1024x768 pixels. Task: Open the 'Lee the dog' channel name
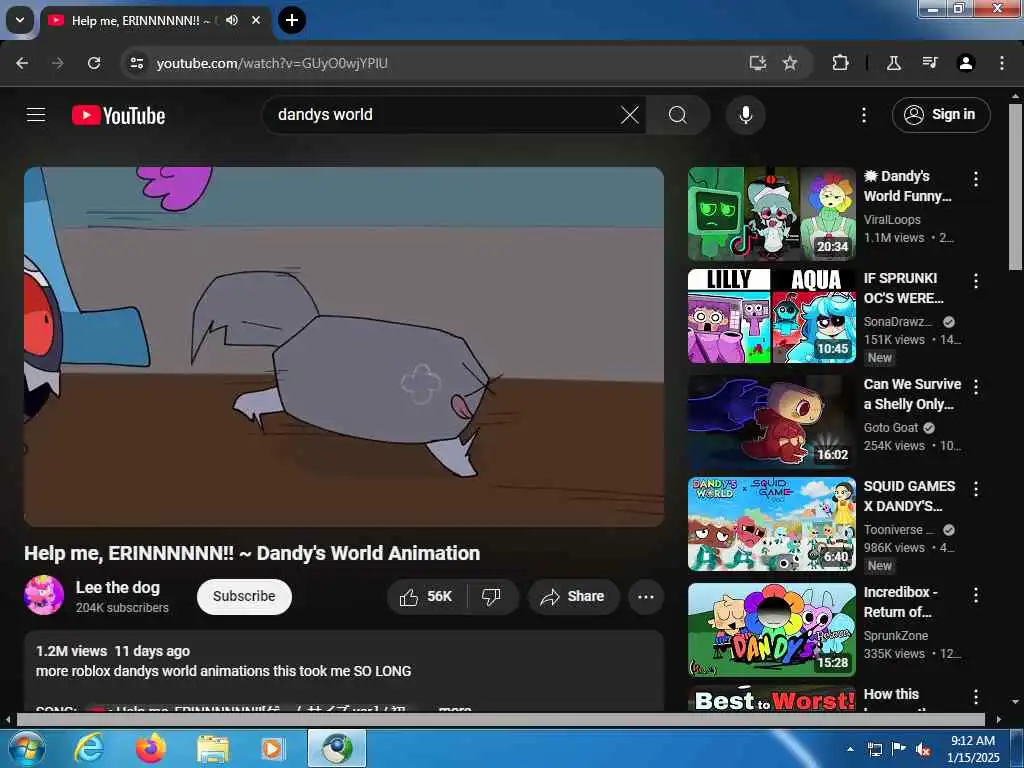(x=118, y=587)
